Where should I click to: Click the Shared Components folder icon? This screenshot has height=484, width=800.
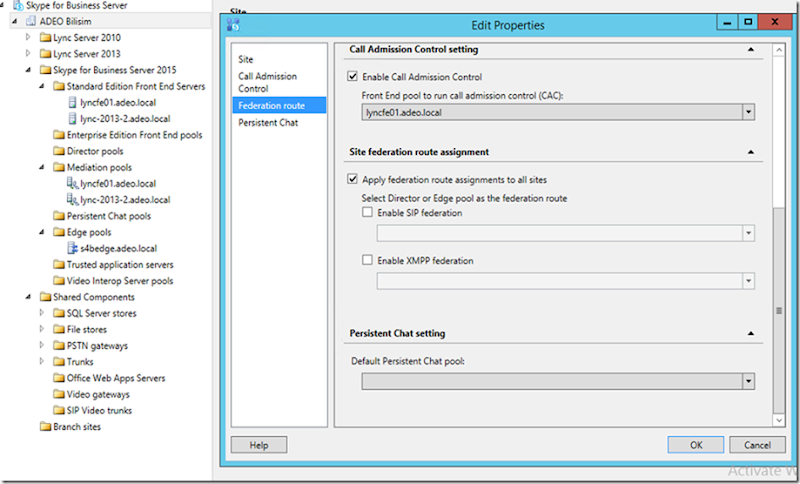click(x=45, y=297)
